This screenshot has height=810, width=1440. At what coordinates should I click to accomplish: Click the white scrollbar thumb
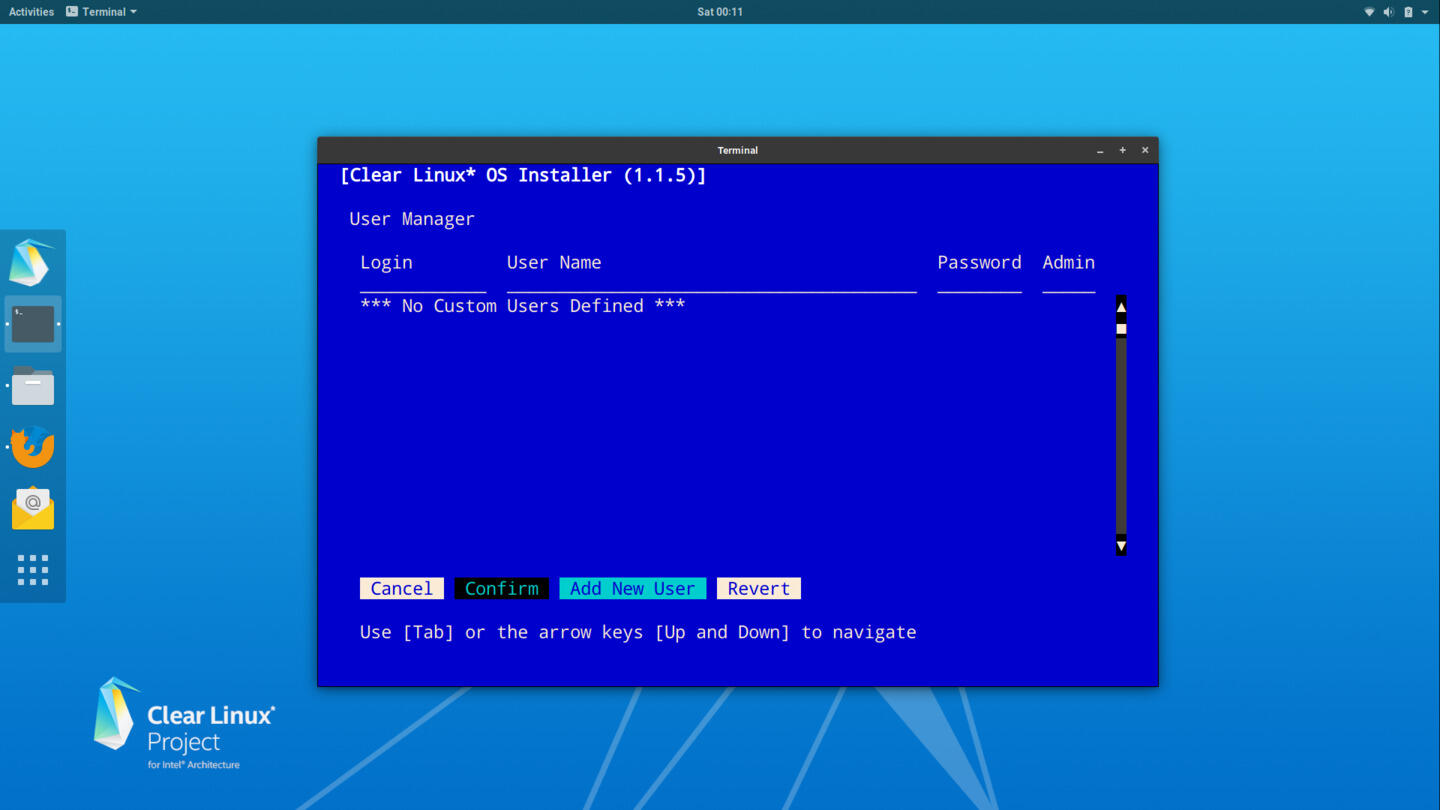pos(1121,329)
